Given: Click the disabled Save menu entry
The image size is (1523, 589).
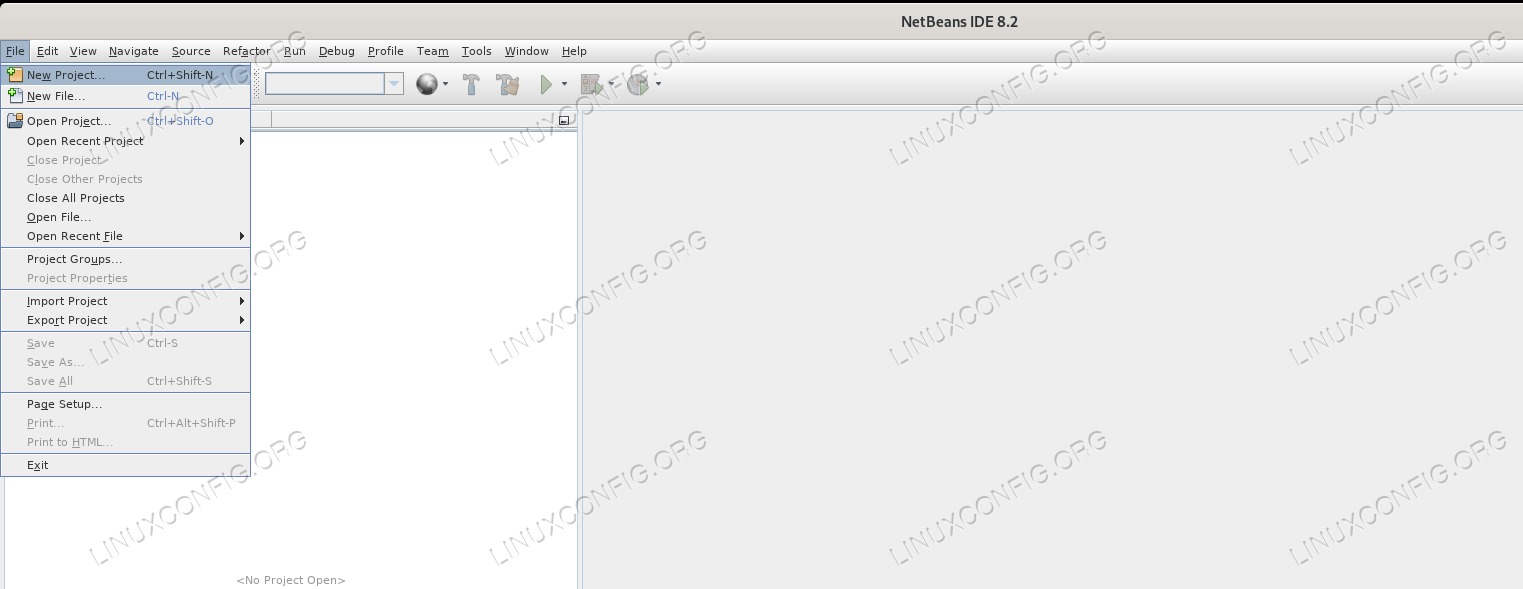Looking at the screenshot, I should pos(125,343).
